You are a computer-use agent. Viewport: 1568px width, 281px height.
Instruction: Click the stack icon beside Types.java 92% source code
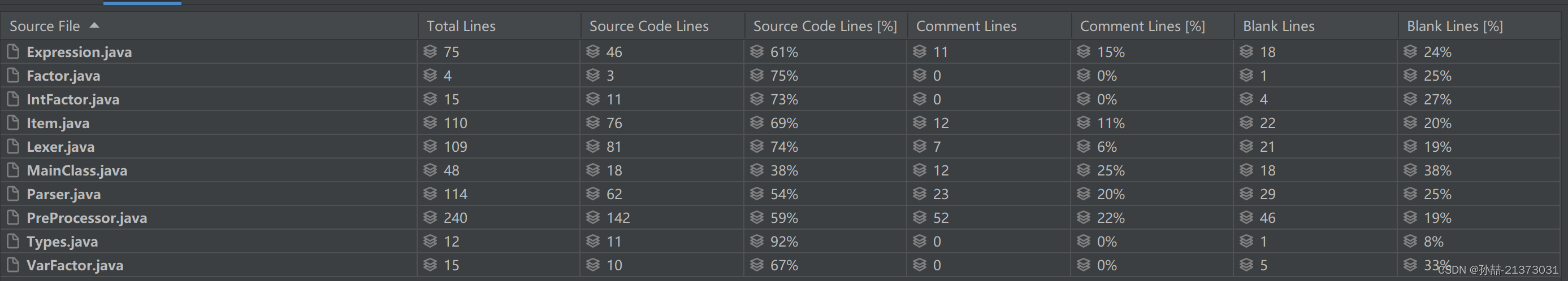click(x=757, y=242)
